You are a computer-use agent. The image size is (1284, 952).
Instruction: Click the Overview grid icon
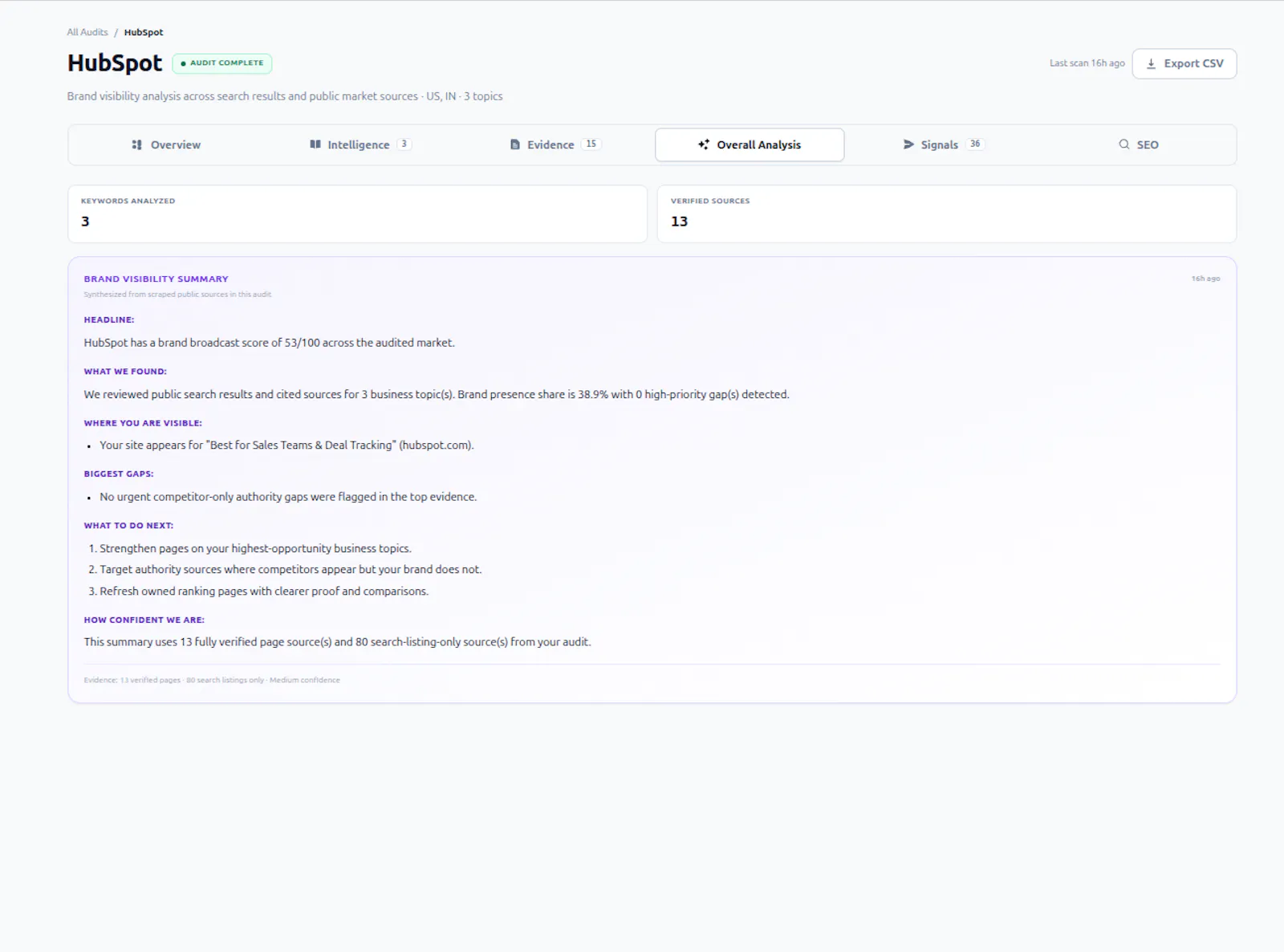coord(137,144)
